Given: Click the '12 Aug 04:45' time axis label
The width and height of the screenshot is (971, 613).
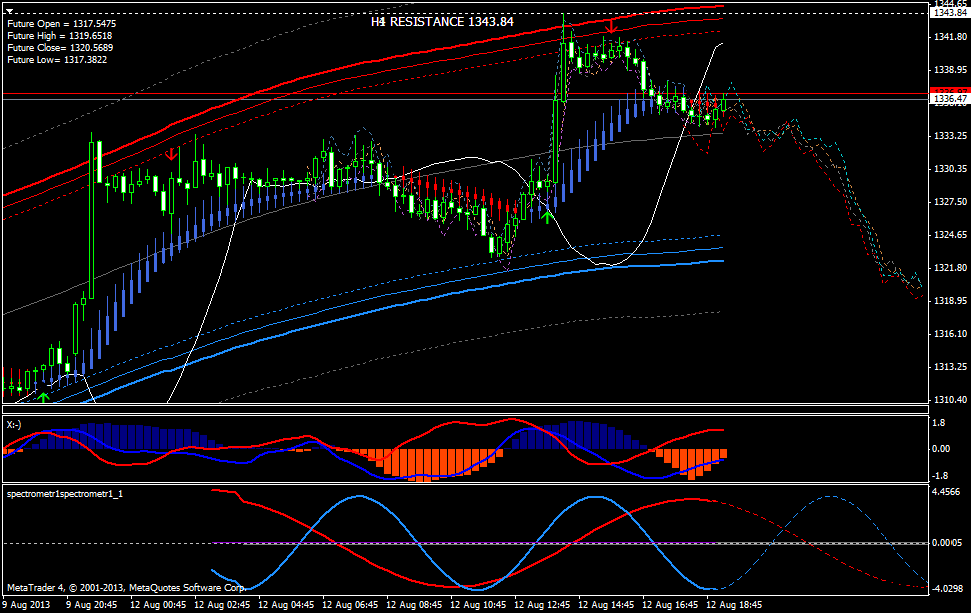Looking at the screenshot, I should tap(286, 604).
